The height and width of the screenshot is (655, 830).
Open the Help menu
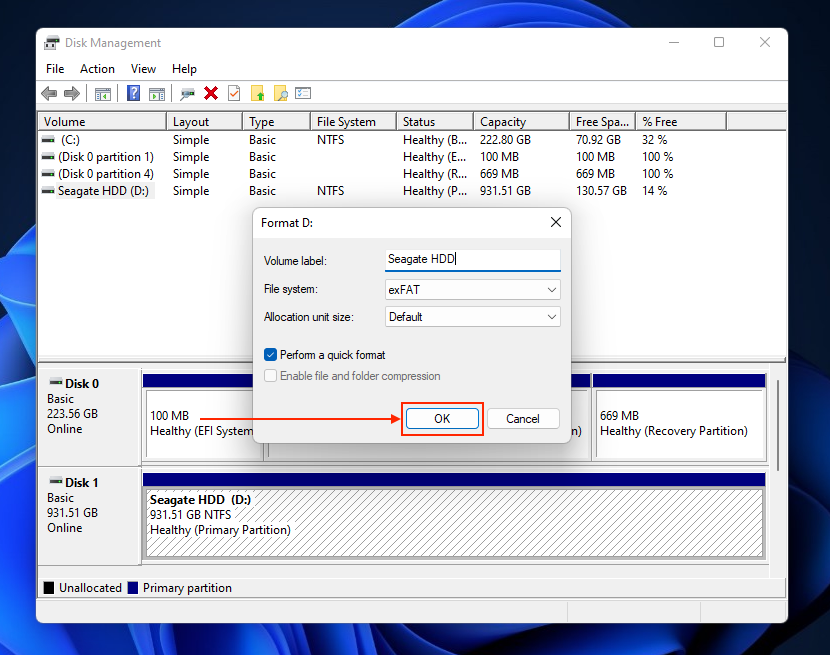(x=184, y=69)
